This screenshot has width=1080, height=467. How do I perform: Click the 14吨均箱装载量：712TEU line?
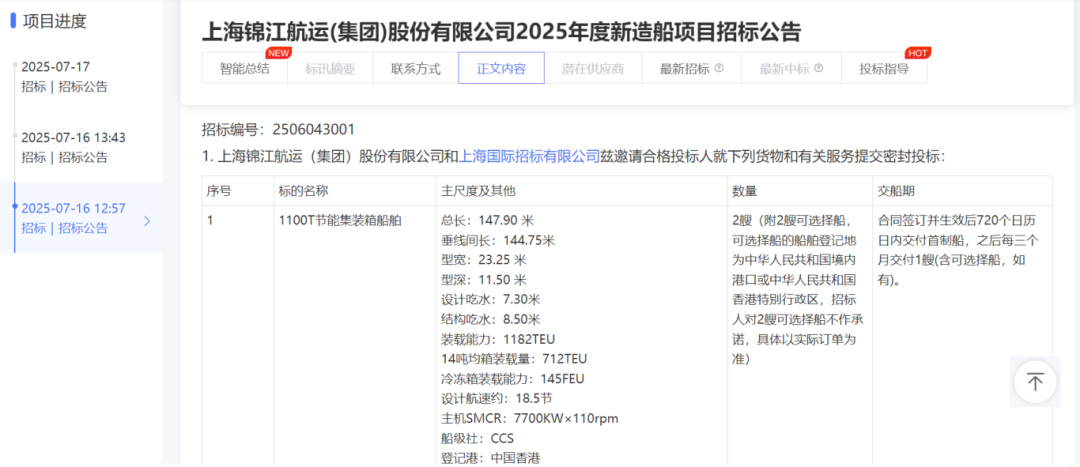point(514,359)
